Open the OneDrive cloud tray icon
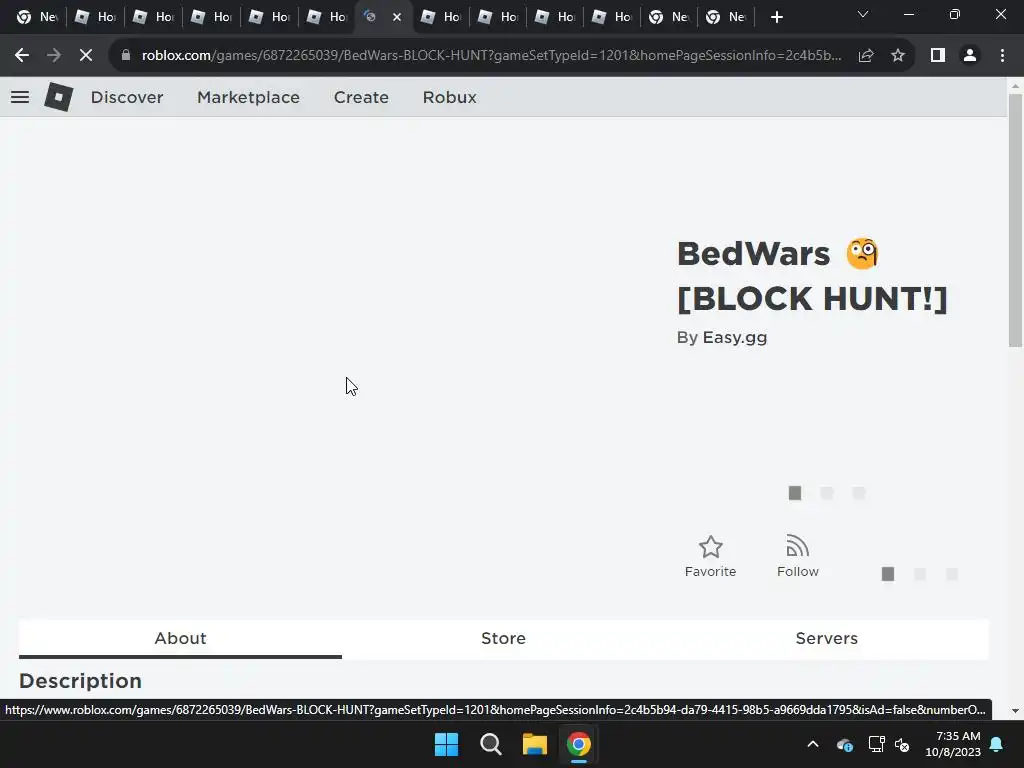Image resolution: width=1024 pixels, height=768 pixels. 845,744
